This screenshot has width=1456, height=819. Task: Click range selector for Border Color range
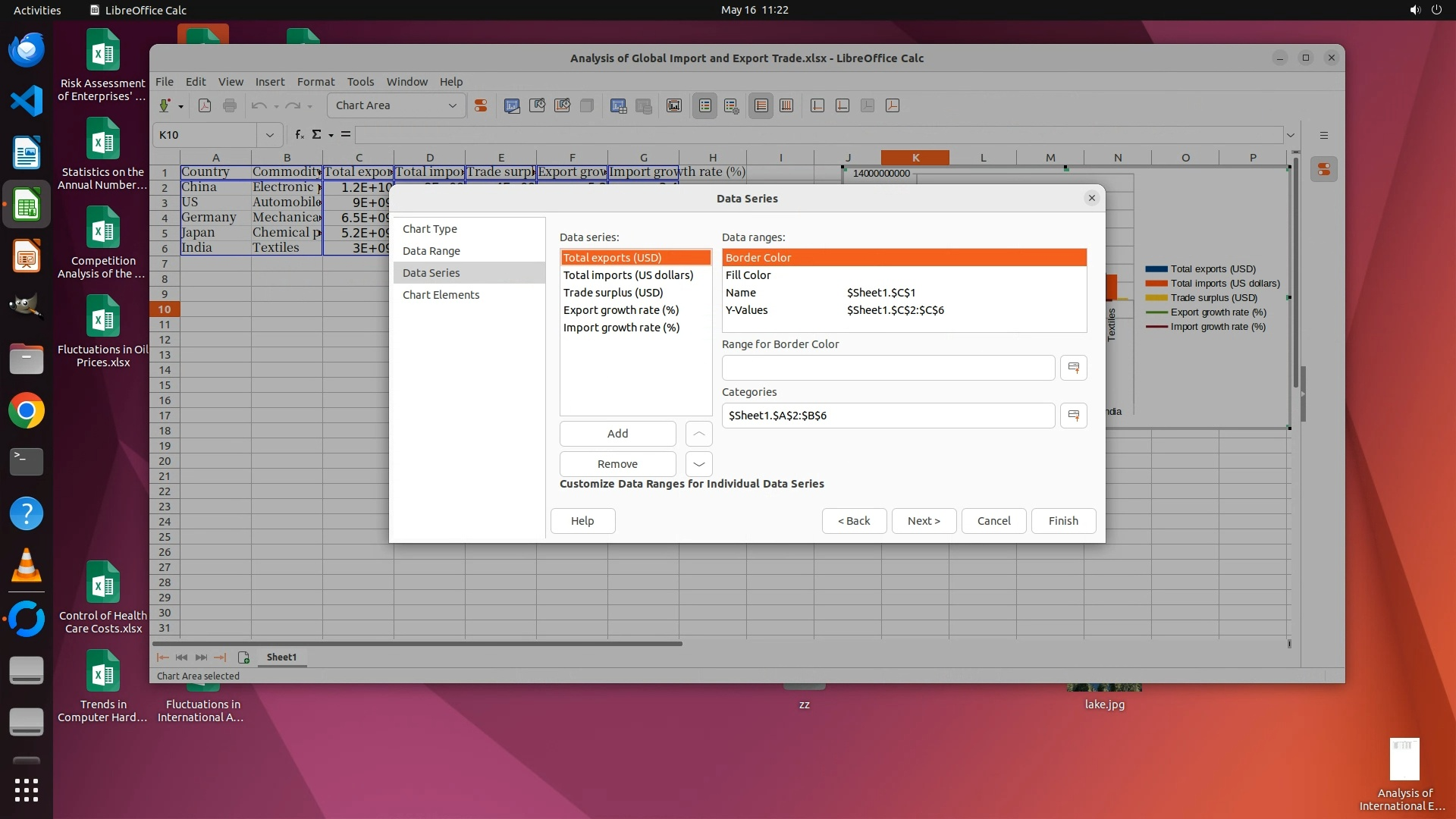(1073, 368)
